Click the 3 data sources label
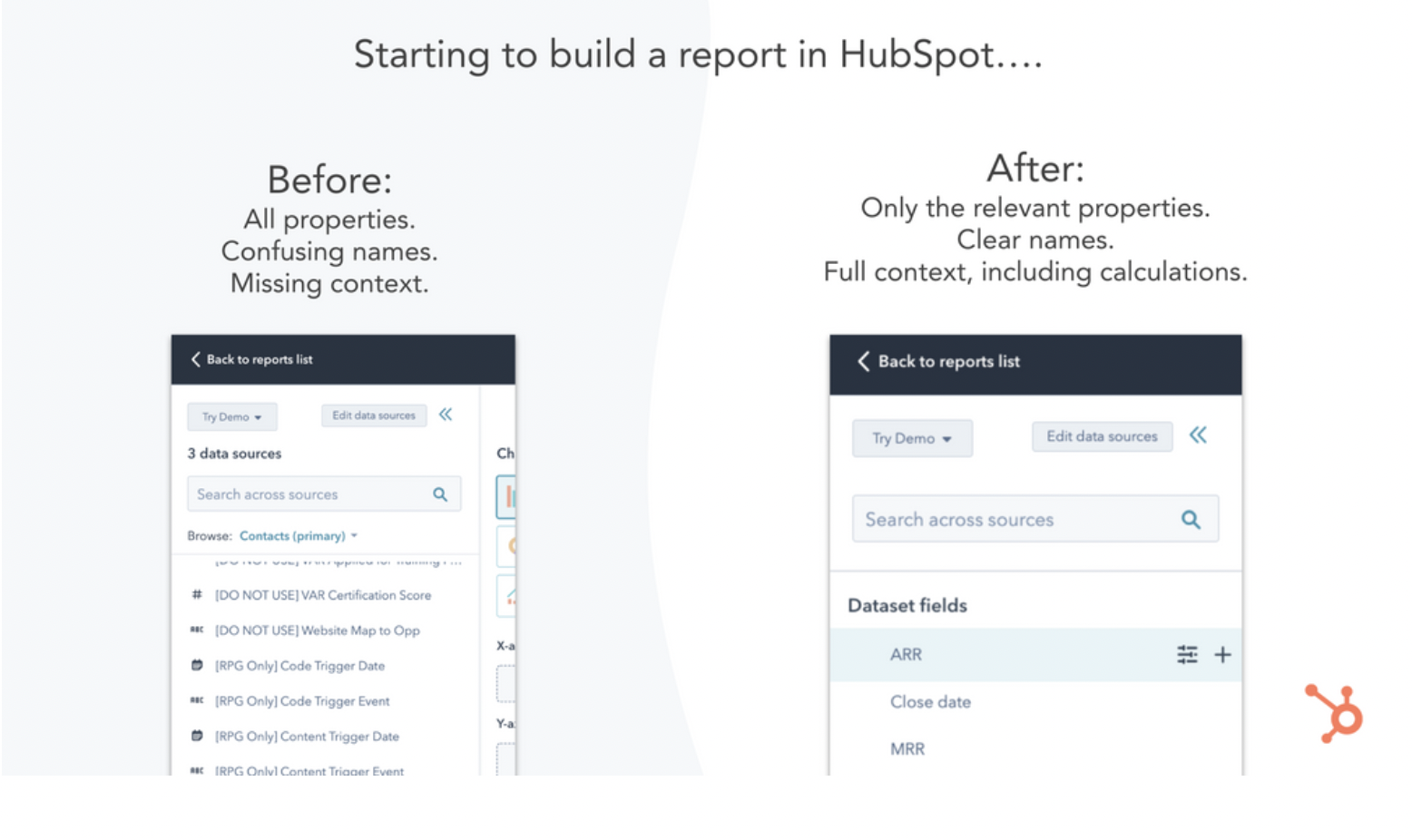Image resolution: width=1412 pixels, height=840 pixels. (x=234, y=454)
